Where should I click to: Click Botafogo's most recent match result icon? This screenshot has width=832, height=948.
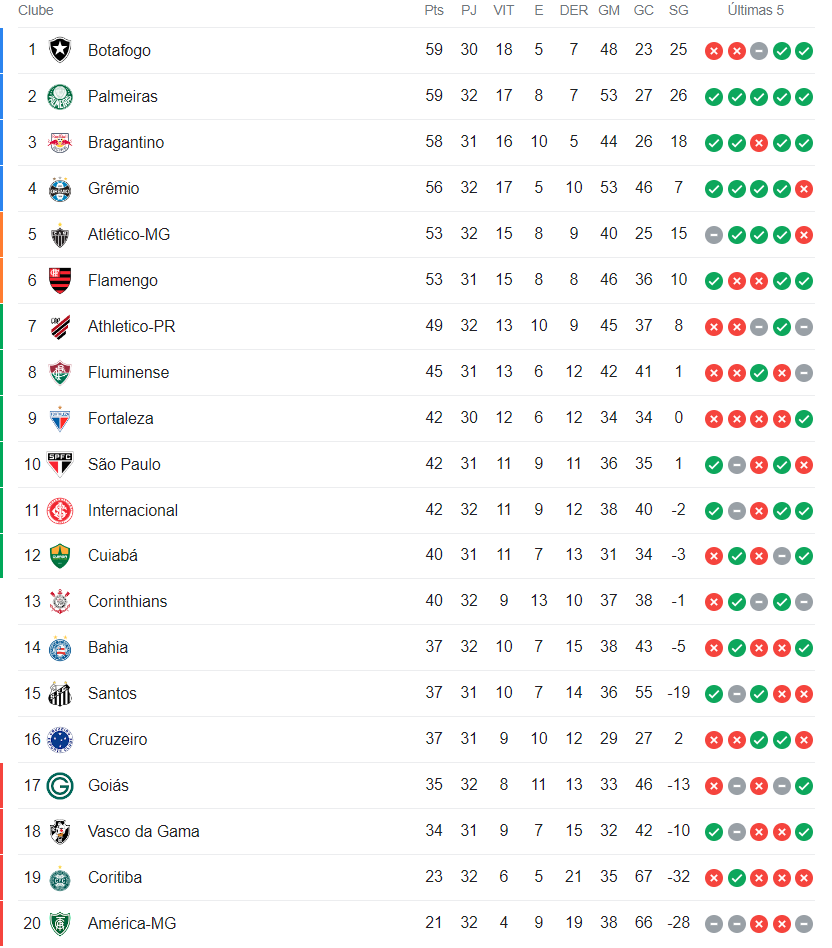804,50
